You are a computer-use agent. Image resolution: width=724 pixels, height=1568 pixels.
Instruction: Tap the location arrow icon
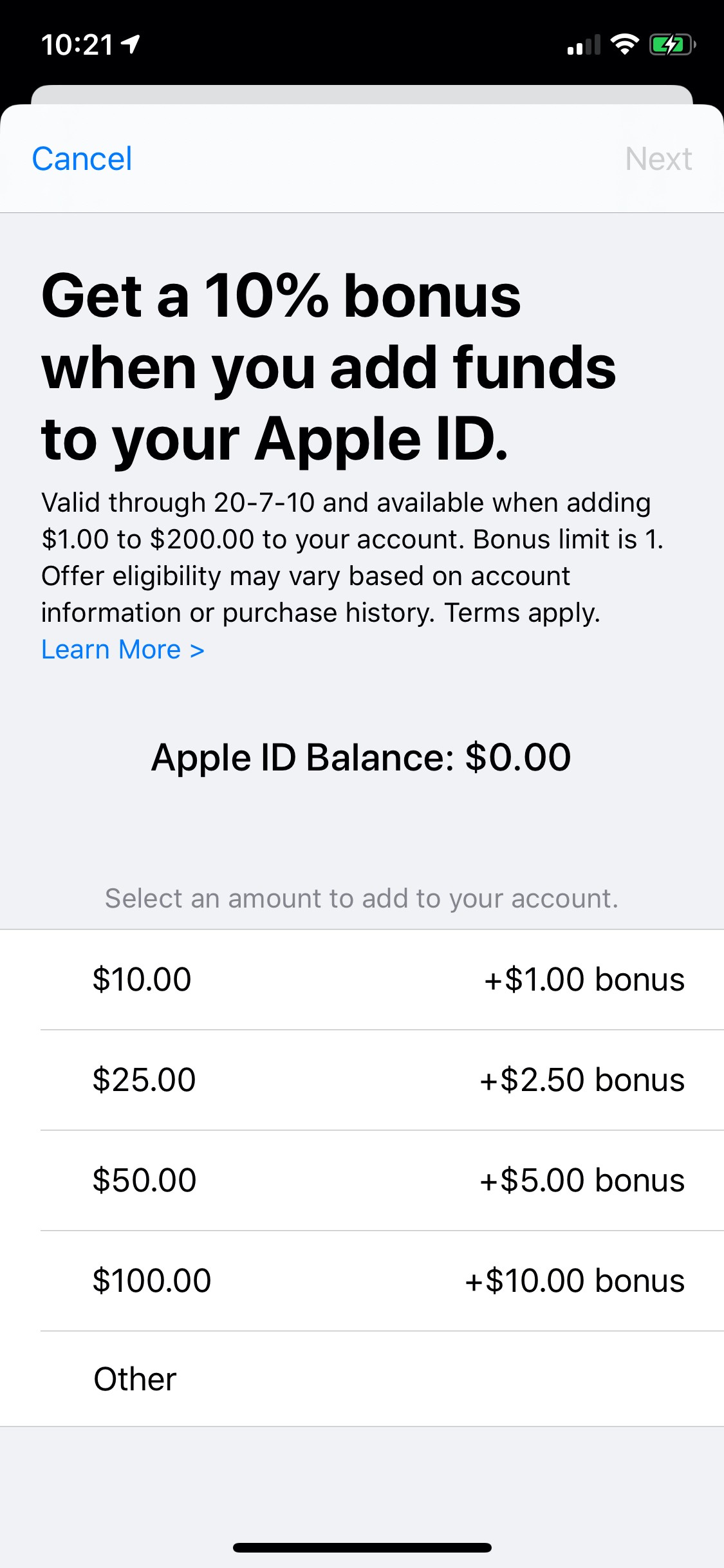pos(131,44)
